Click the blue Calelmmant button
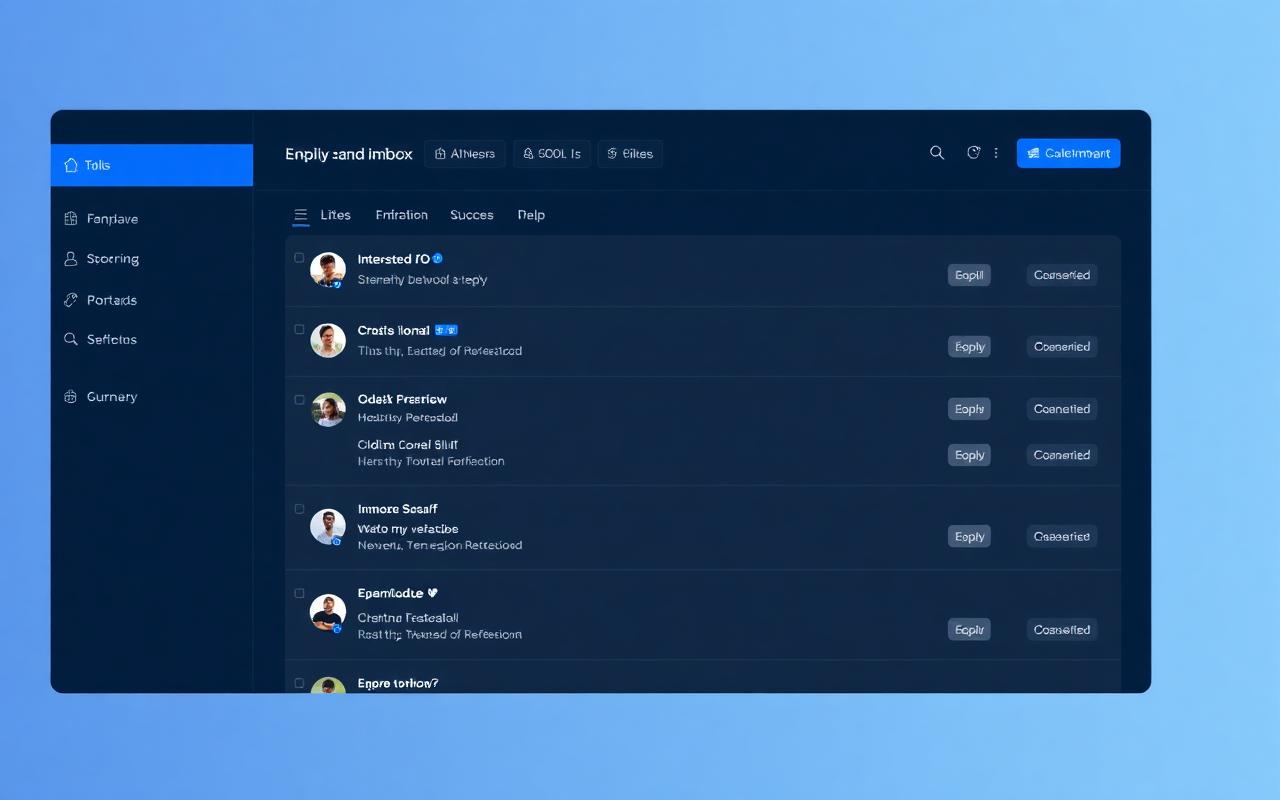Viewport: 1280px width, 800px height. (x=1068, y=153)
